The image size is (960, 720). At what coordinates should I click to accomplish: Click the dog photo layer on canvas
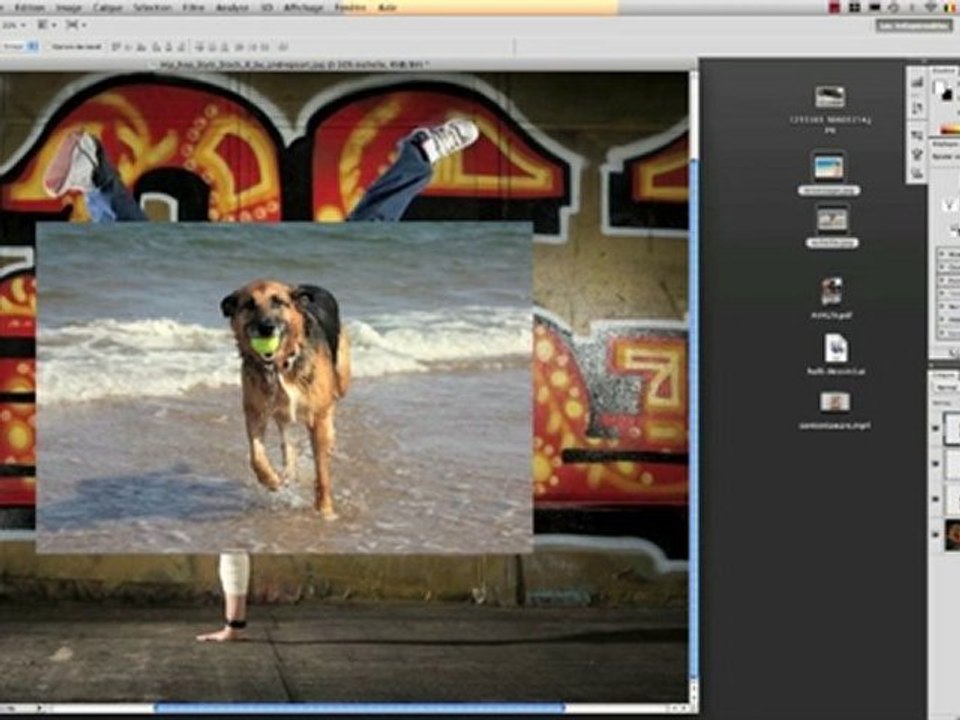tap(284, 388)
